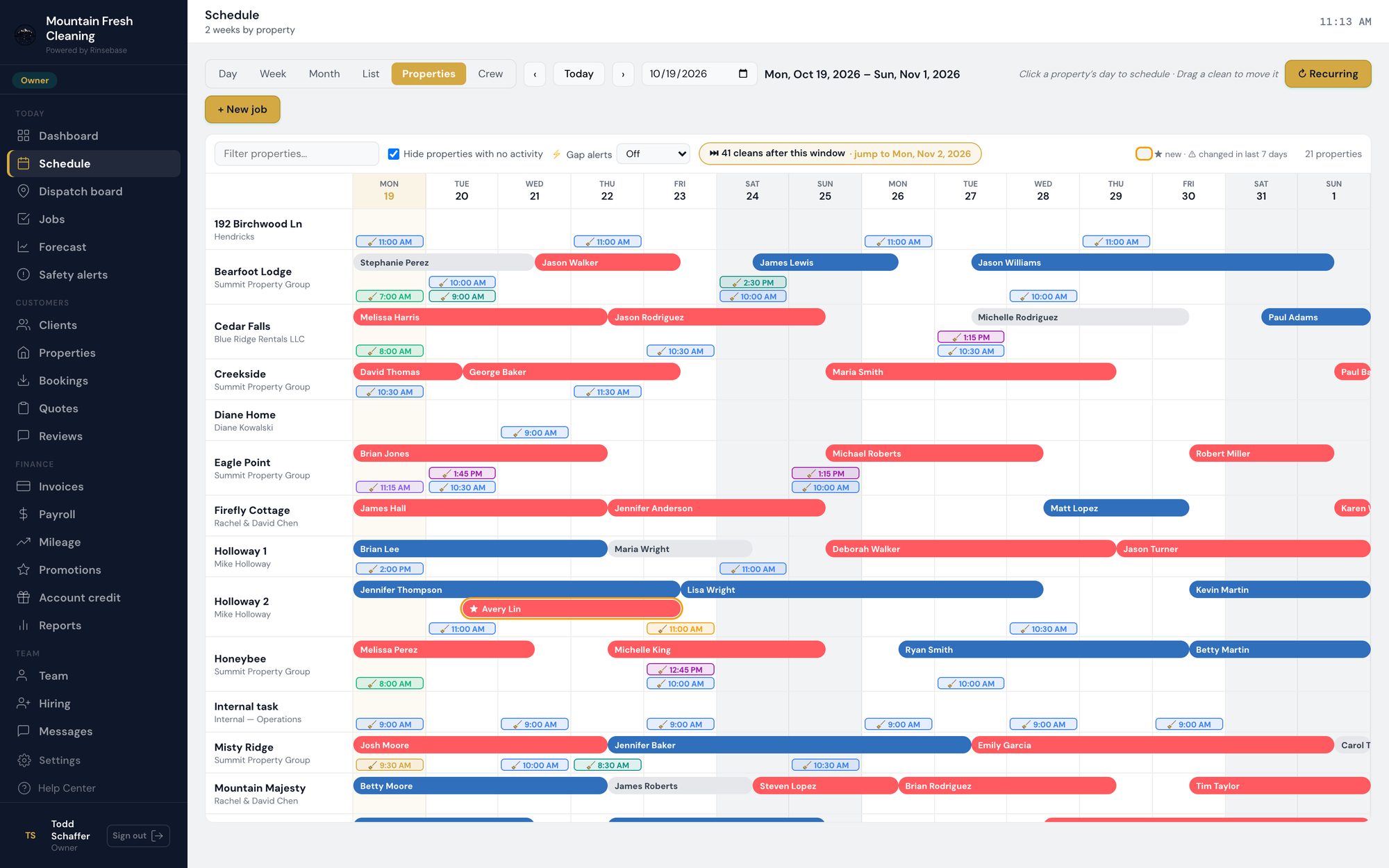Click the Misty Ridge 9:30 AM clean
The height and width of the screenshot is (868, 1389).
pos(390,765)
